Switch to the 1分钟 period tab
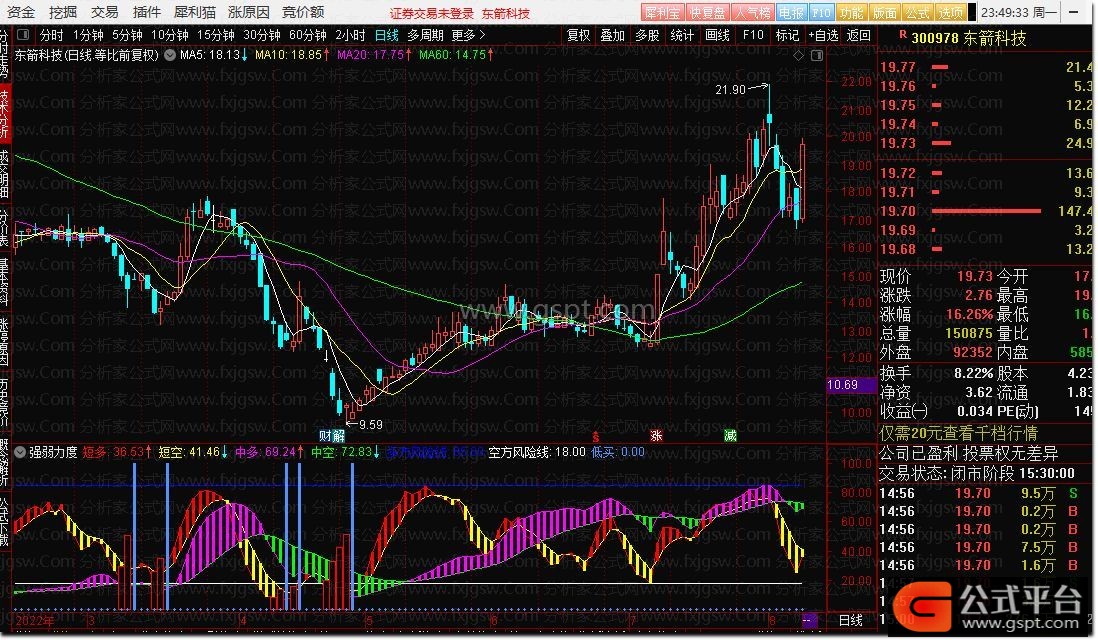The width and height of the screenshot is (1098, 640). (88, 35)
